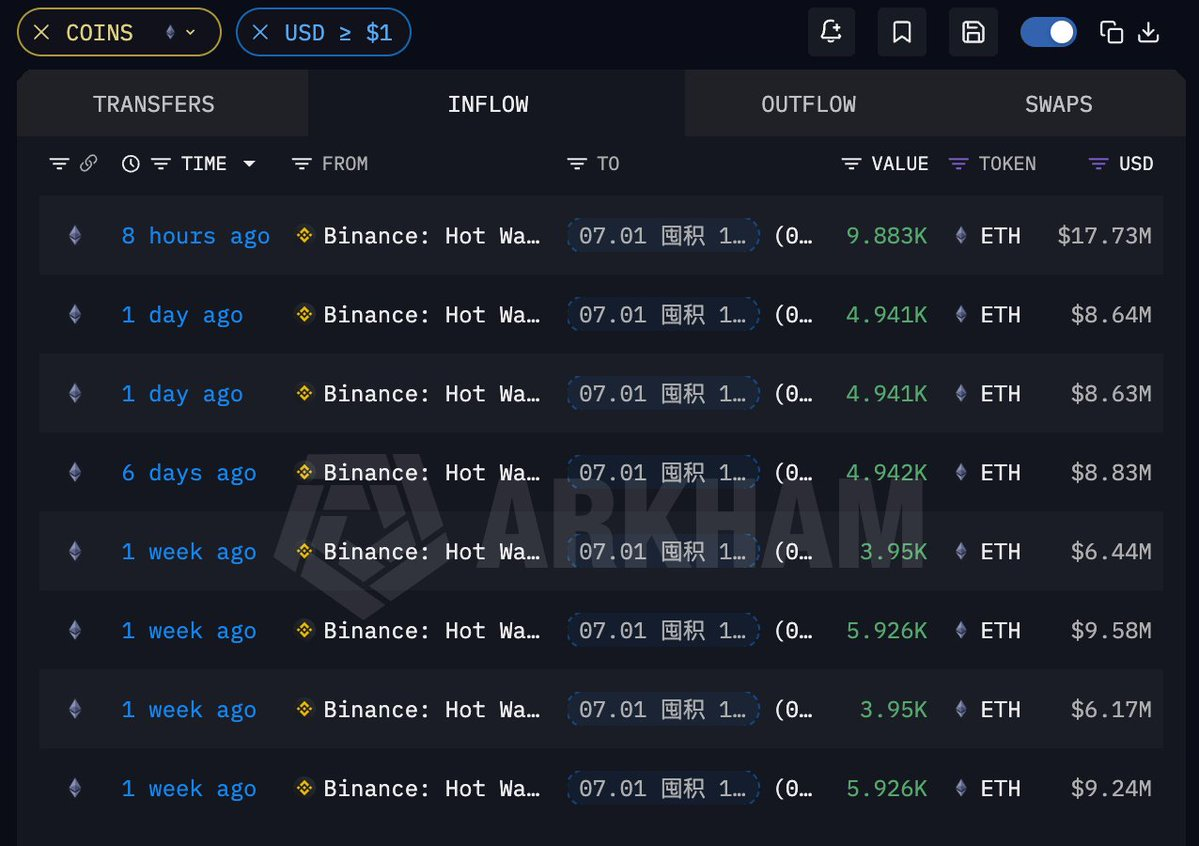Click the $9.24M USD amount

[1111, 789]
